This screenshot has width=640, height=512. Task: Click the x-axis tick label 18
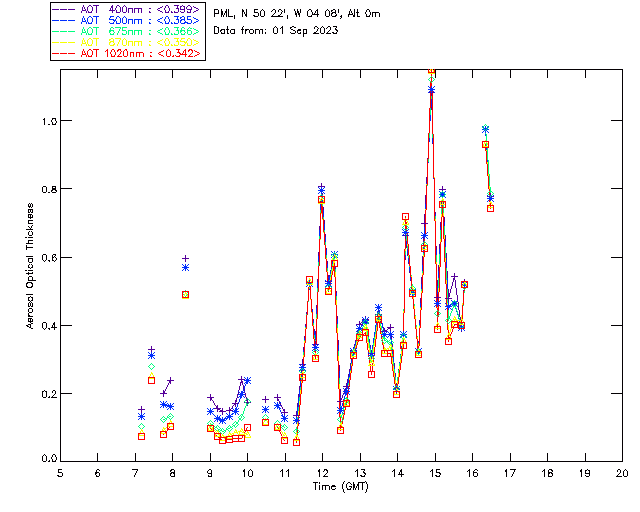coord(547,473)
